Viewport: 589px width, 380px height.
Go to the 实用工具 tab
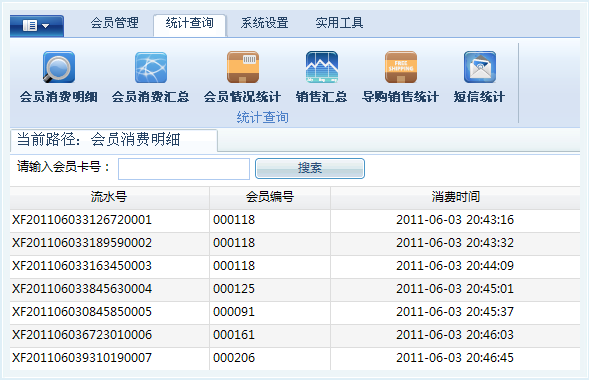point(339,23)
